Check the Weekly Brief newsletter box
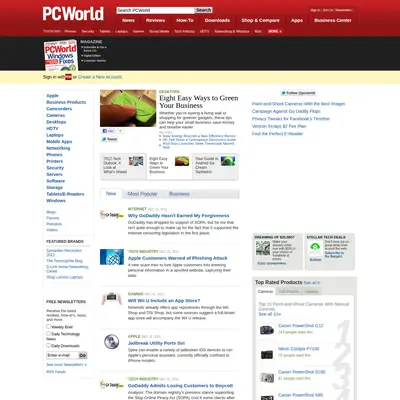The image size is (400, 400). click(49, 326)
